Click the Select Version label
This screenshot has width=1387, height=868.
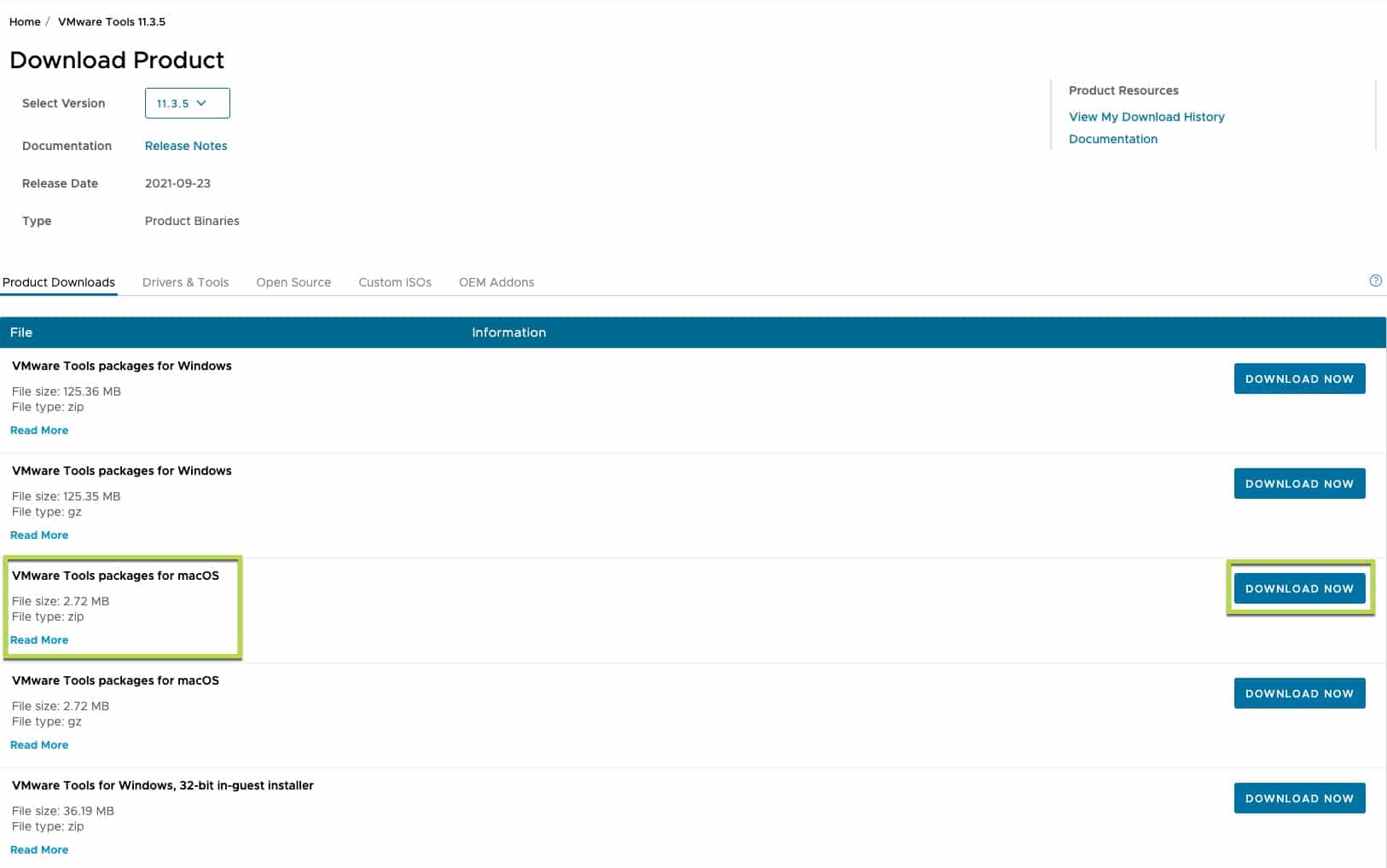tap(64, 103)
